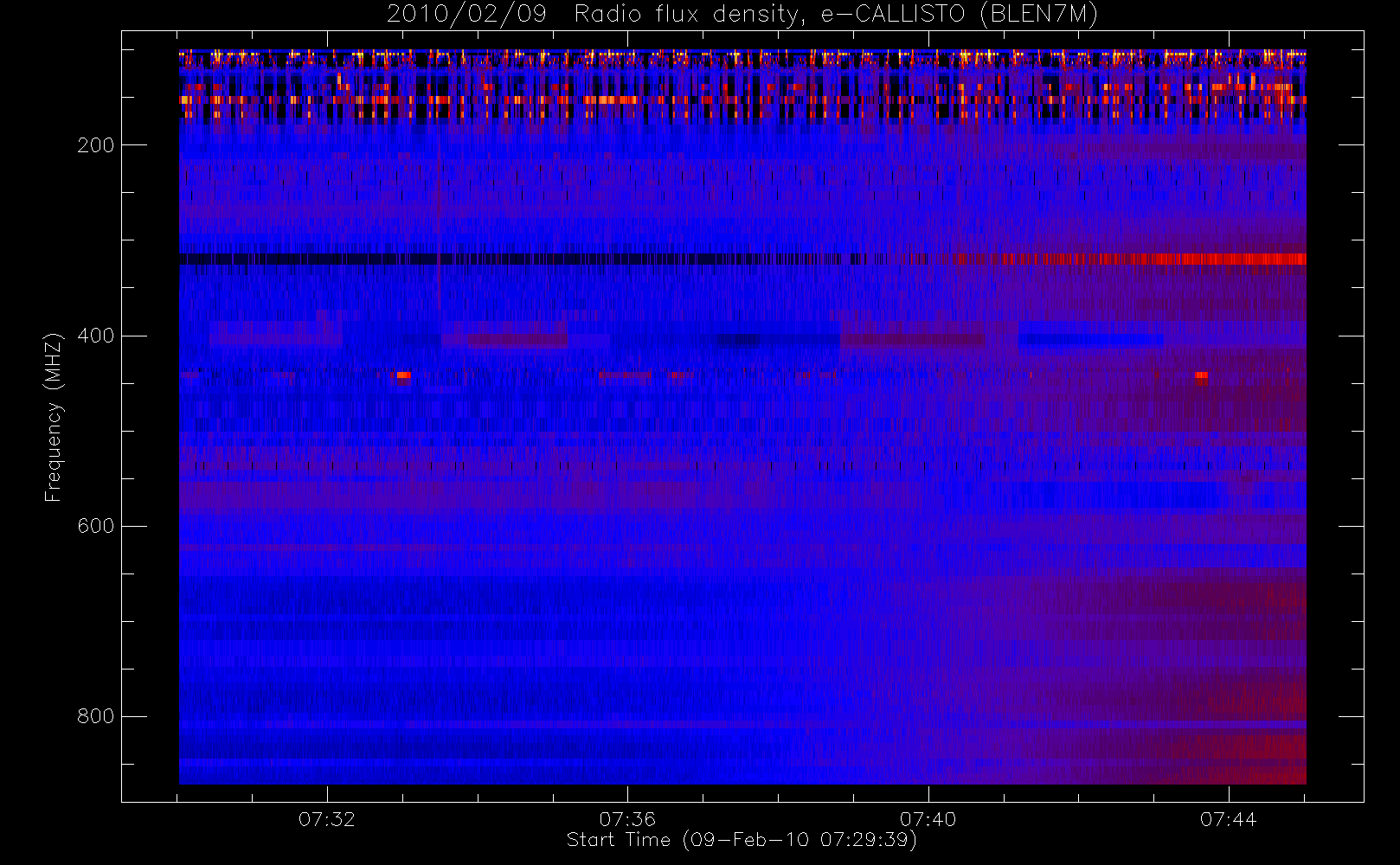Click the '07:36' time tick label

click(x=627, y=819)
